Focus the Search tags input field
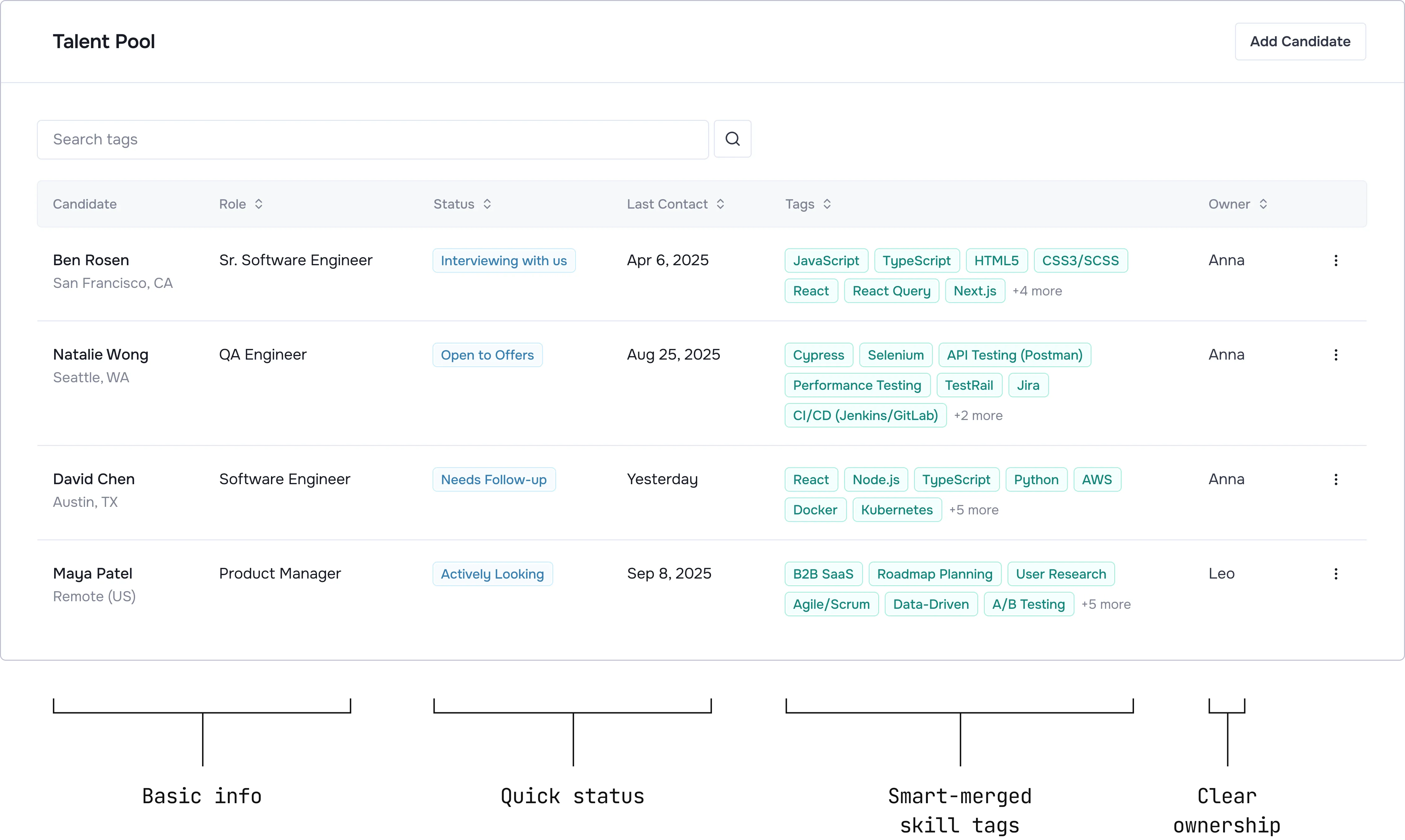 (372, 139)
